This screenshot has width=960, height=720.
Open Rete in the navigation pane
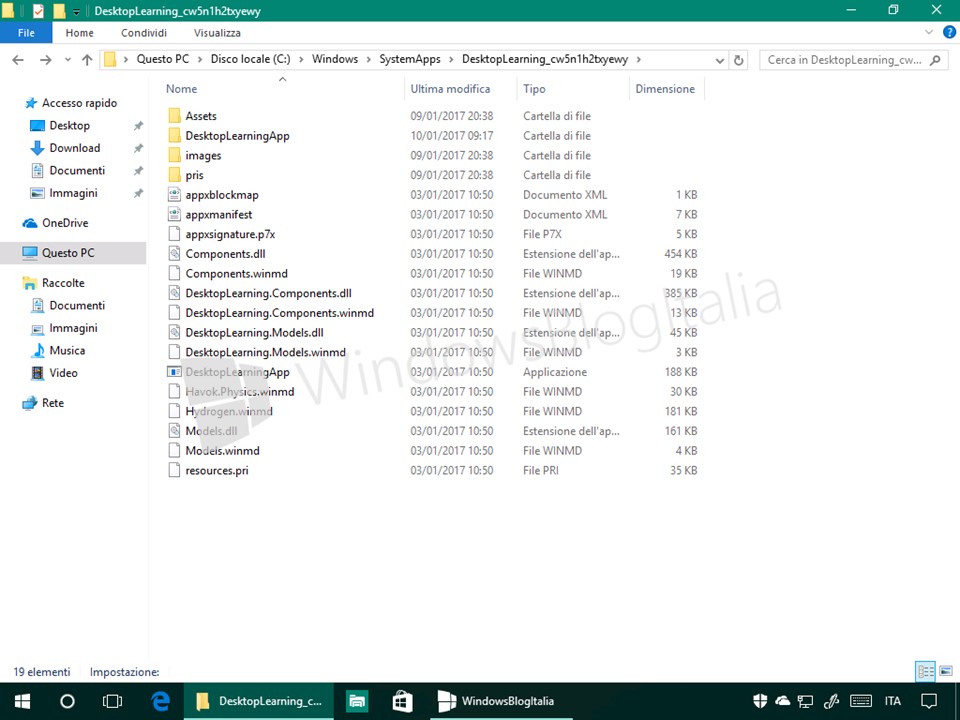click(x=53, y=402)
